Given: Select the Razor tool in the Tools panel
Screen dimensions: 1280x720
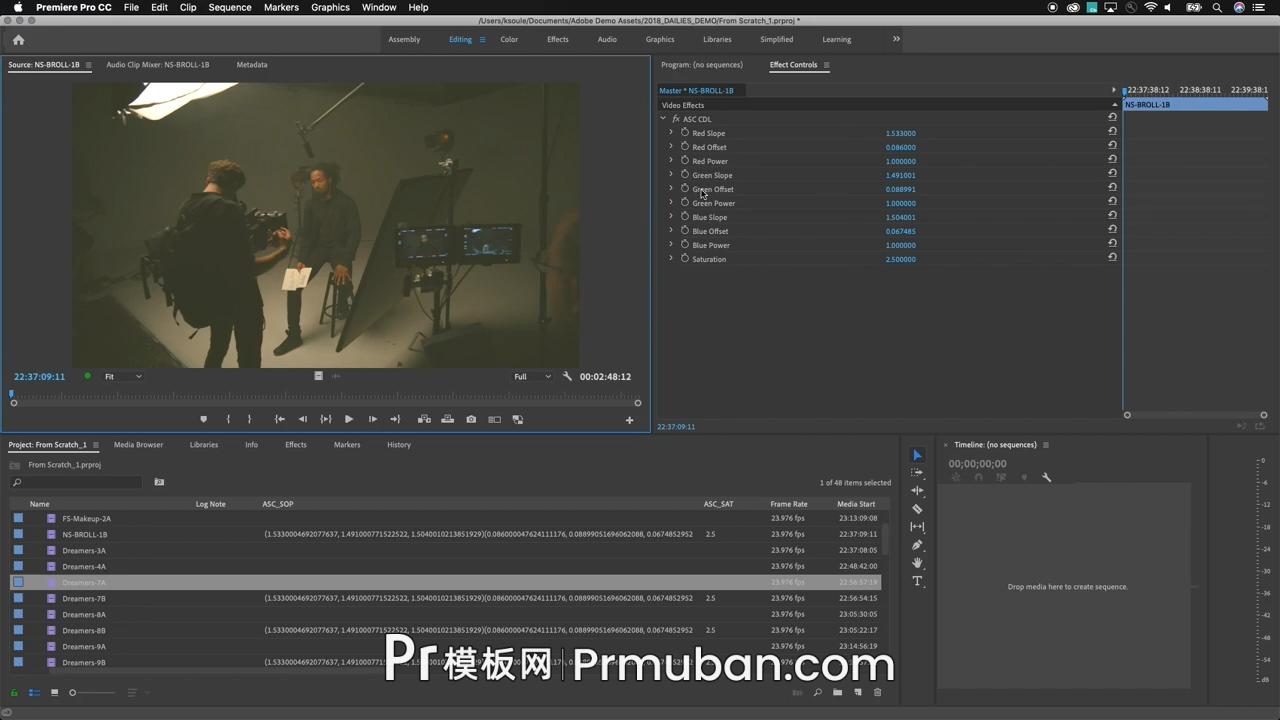Looking at the screenshot, I should click(x=917, y=508).
